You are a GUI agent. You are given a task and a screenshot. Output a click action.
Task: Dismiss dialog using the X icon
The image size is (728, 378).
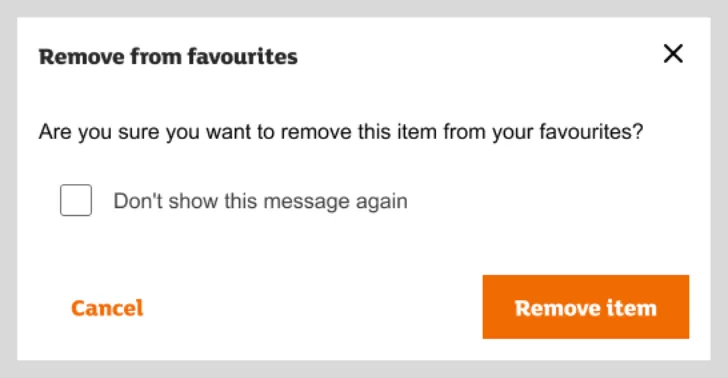coord(673,53)
